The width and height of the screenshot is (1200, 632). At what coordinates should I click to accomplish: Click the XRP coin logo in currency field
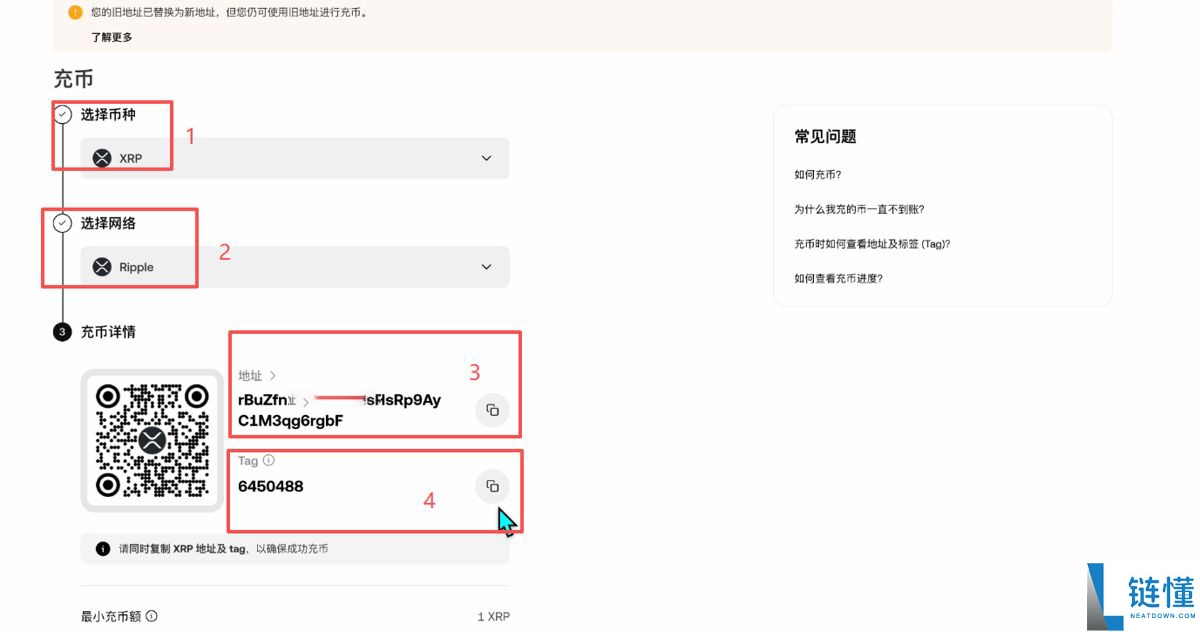[100, 158]
